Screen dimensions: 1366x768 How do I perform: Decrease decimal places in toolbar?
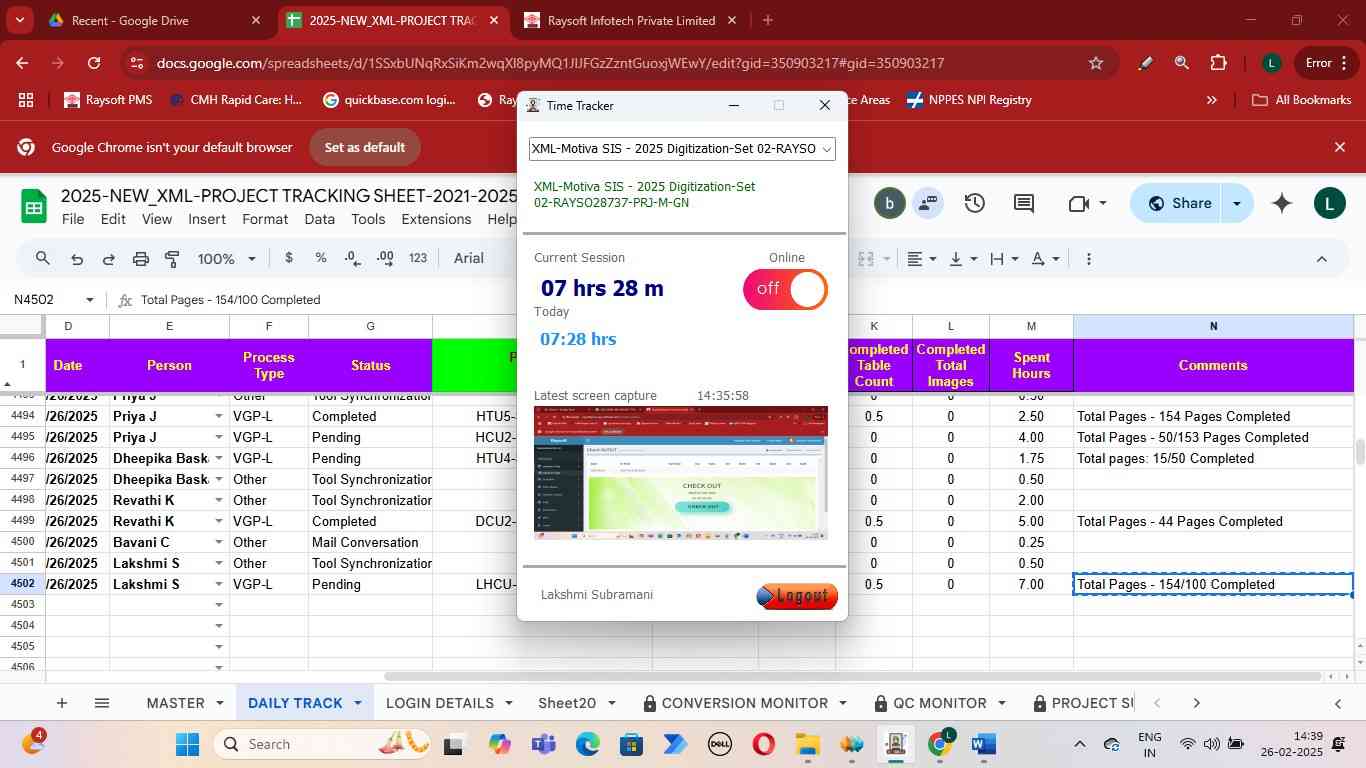pos(353,258)
